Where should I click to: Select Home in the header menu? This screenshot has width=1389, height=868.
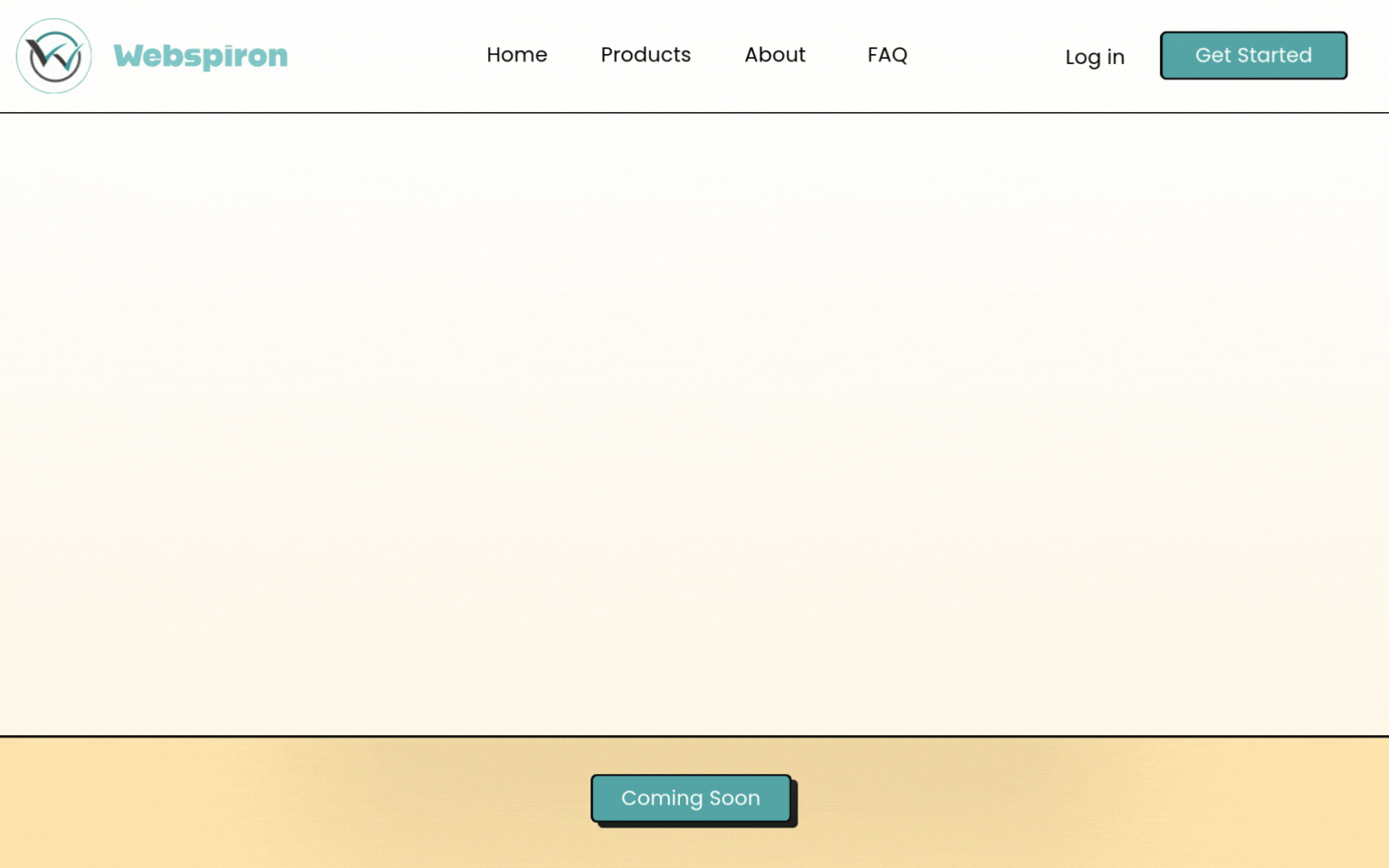tap(516, 55)
